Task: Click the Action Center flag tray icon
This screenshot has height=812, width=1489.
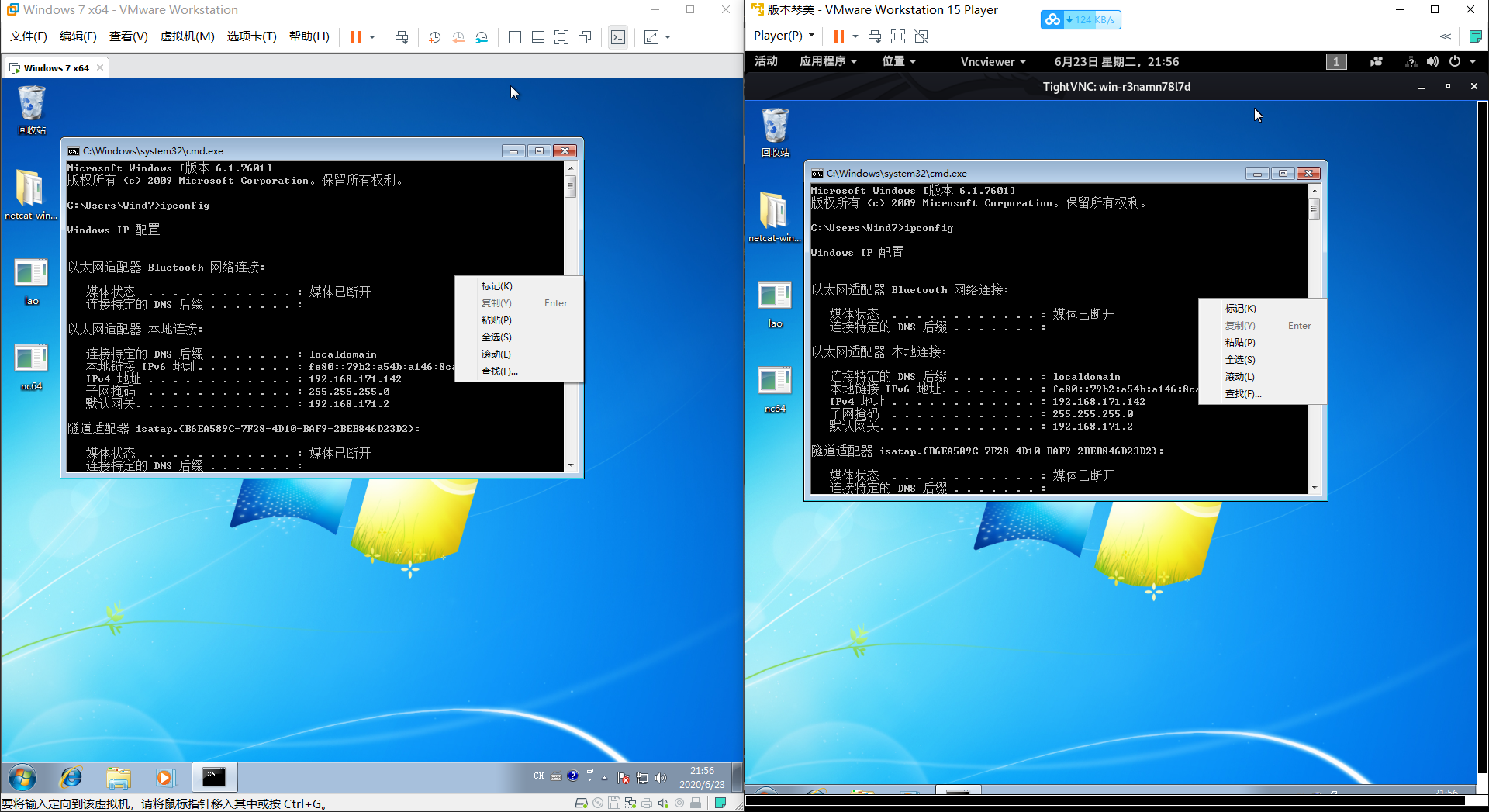Action: coord(623,777)
